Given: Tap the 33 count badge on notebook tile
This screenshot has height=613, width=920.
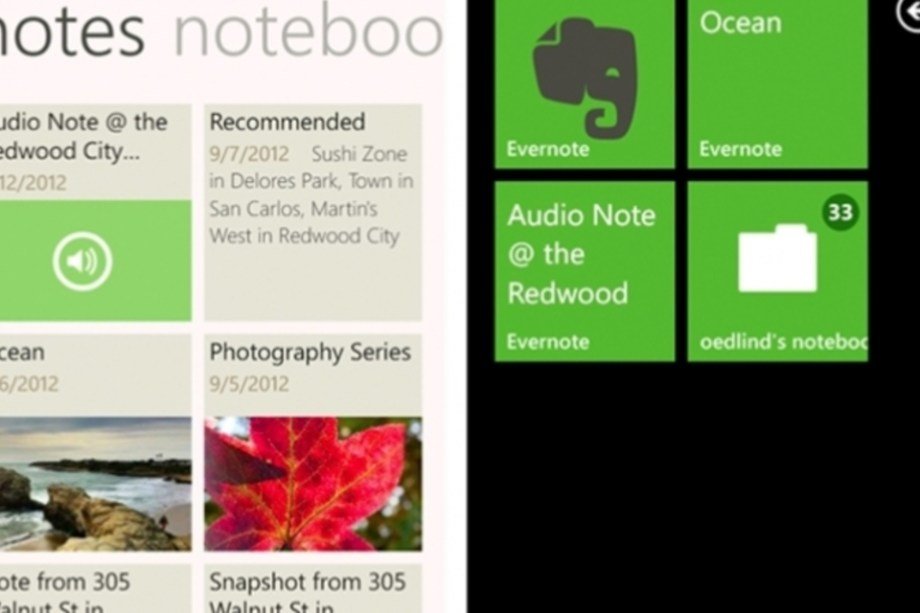Looking at the screenshot, I should pos(840,212).
